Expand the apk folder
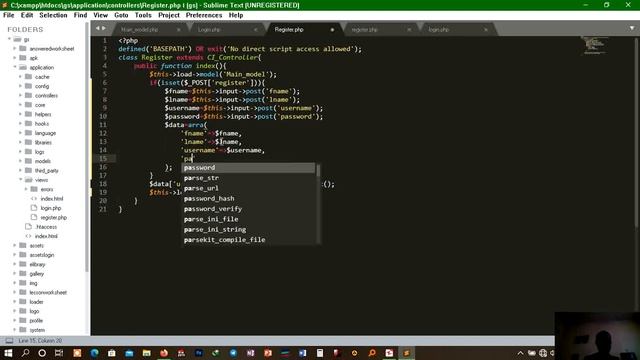The height and width of the screenshot is (360, 640). (15, 58)
